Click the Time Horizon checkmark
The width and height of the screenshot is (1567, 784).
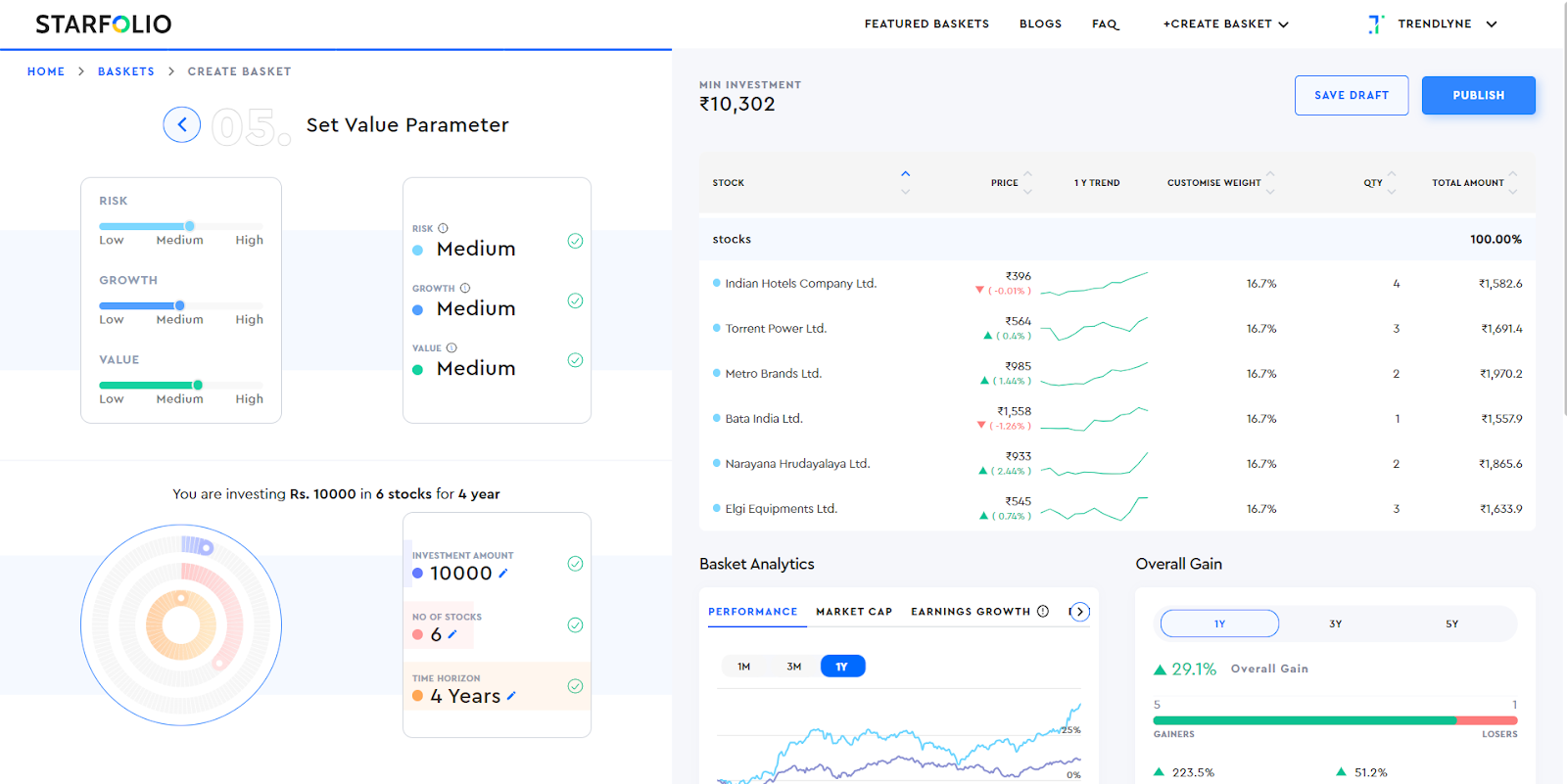pos(576,686)
